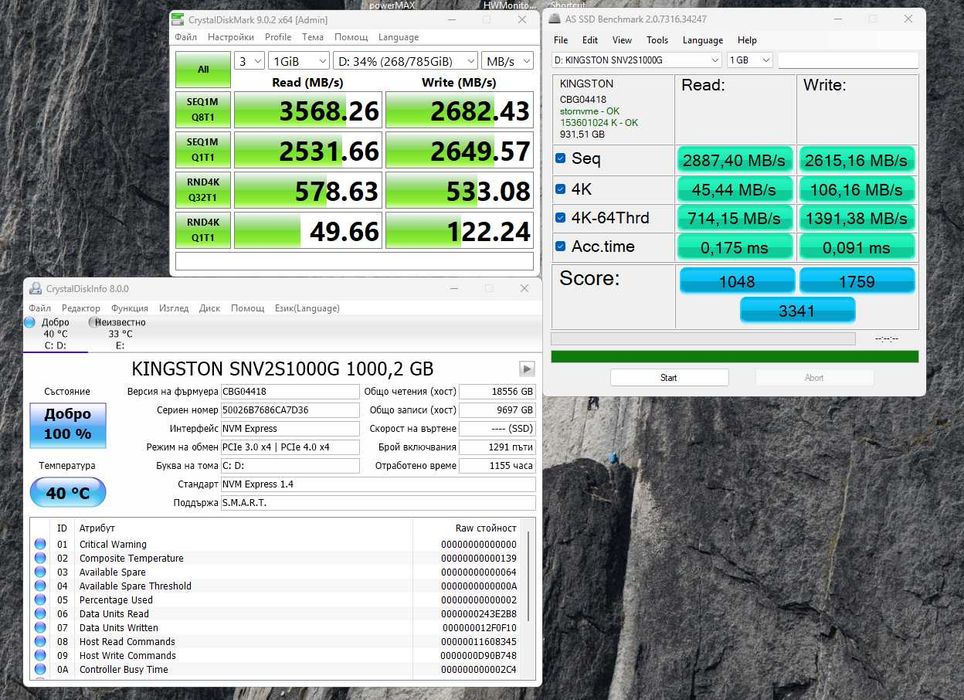Click the CrystalDiskMark app icon in title bar
Screen dimensions: 964x700
pyautogui.click(x=177, y=20)
